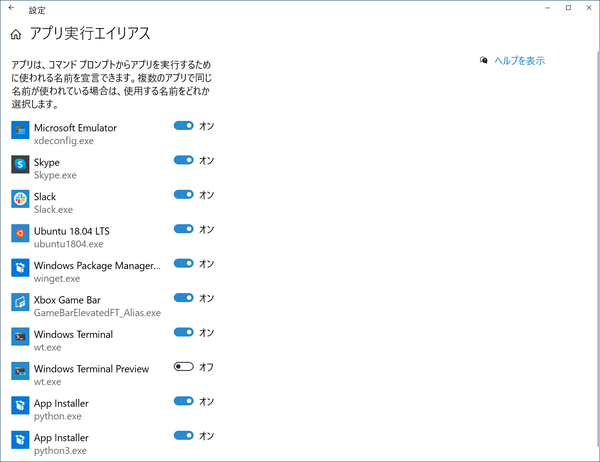Screen dimensions: 600x462
Task: Click Windows Package Manager... label
Action: tap(97, 266)
